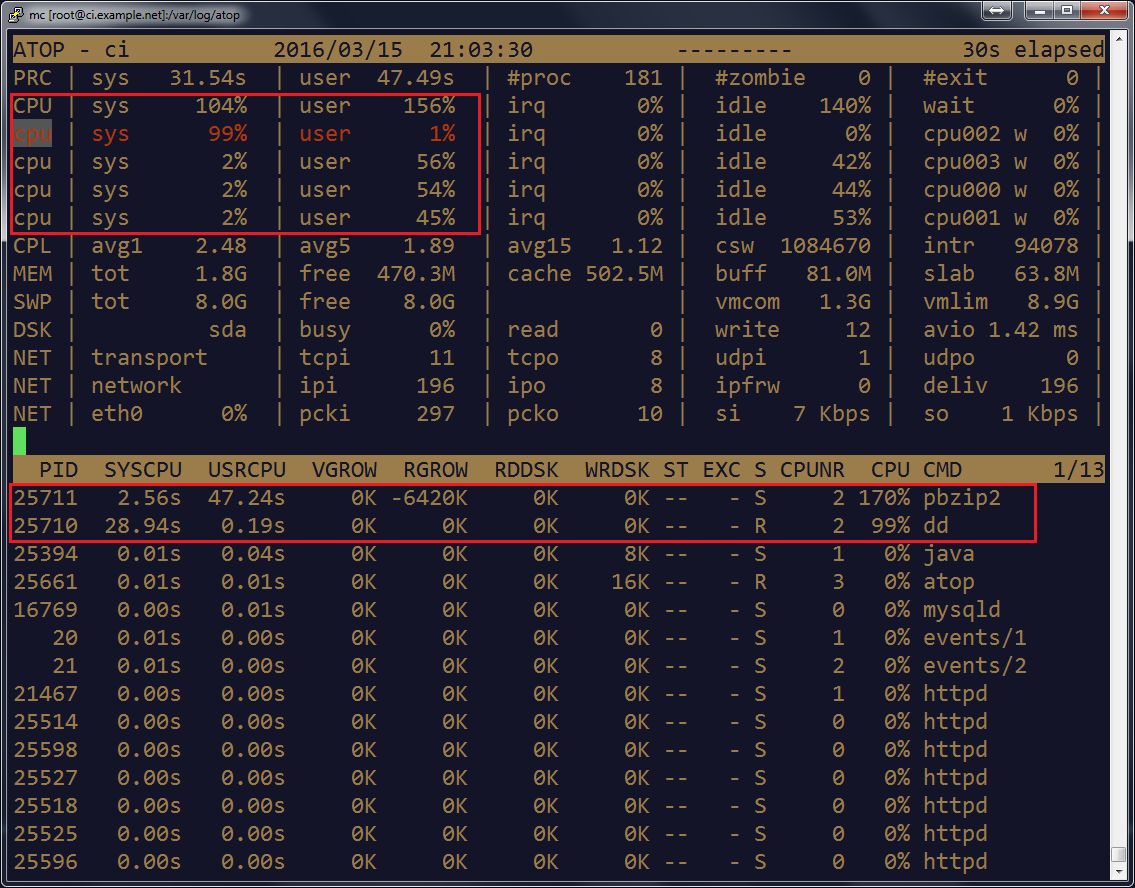The width and height of the screenshot is (1135, 888).
Task: Click the pcki value '297'
Action: 436,415
